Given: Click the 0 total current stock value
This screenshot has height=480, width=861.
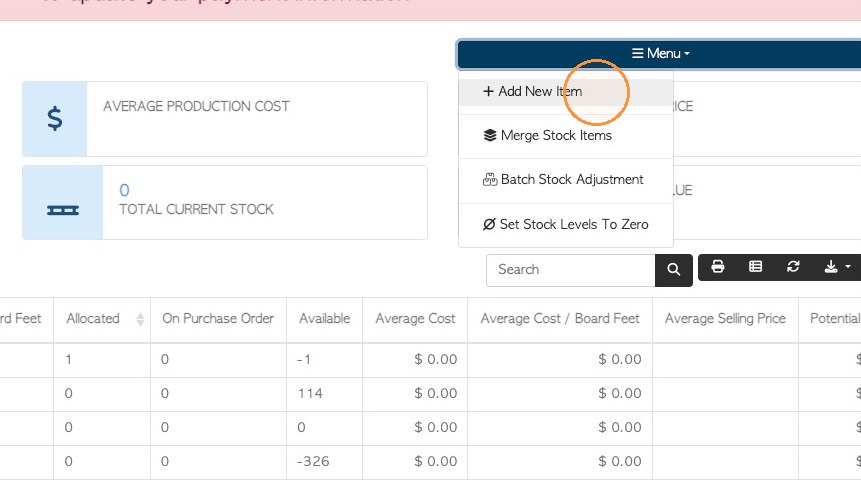Looking at the screenshot, I should [x=124, y=190].
